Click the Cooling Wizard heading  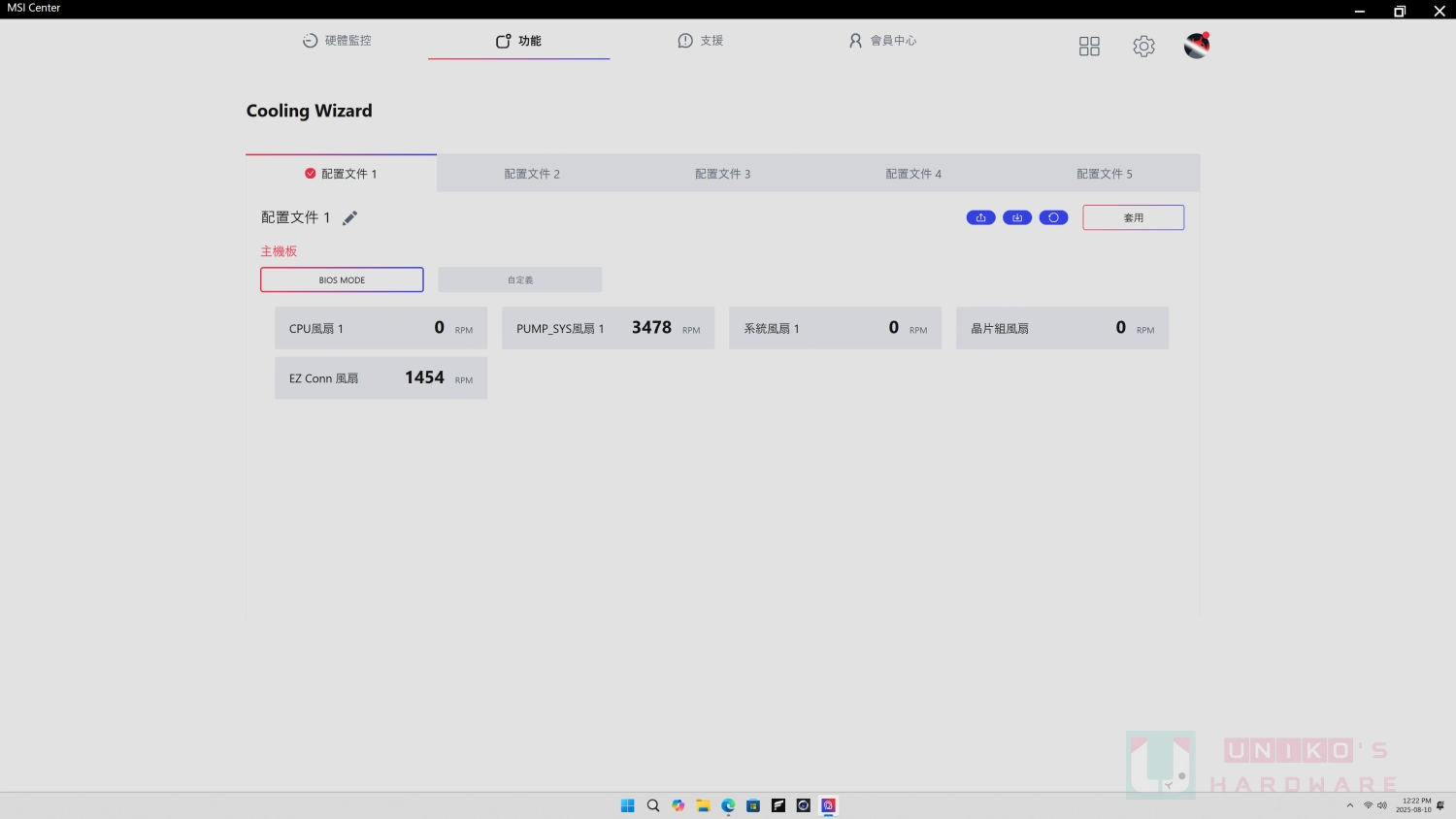tap(309, 111)
